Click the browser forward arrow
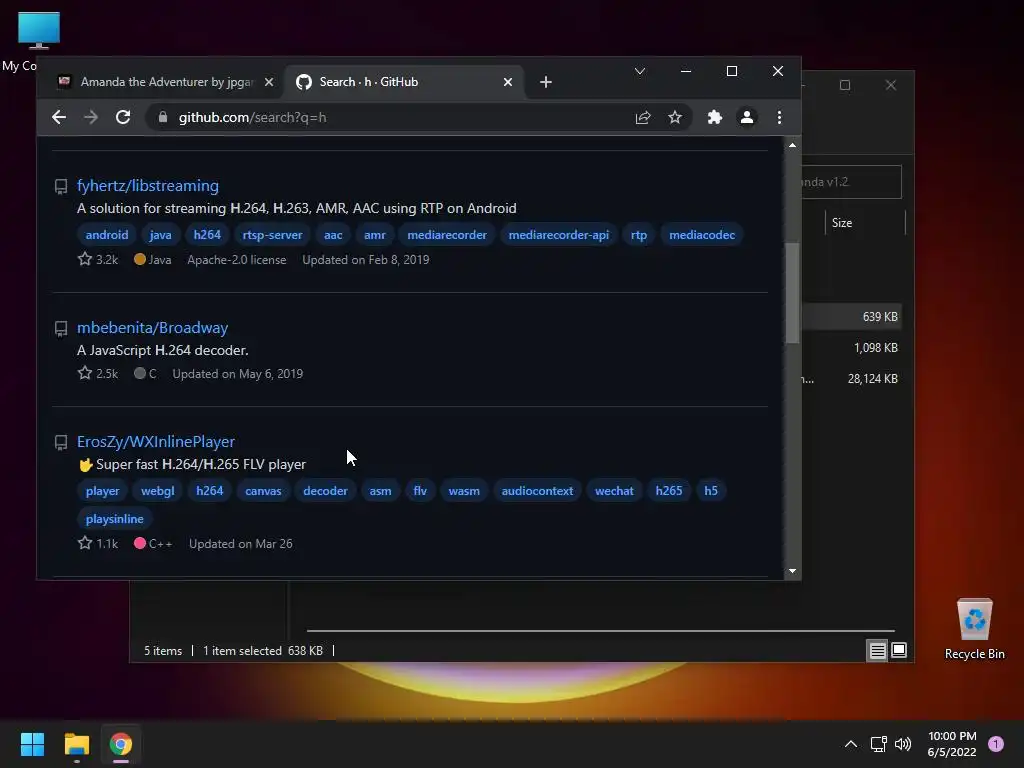The width and height of the screenshot is (1024, 768). pos(91,118)
